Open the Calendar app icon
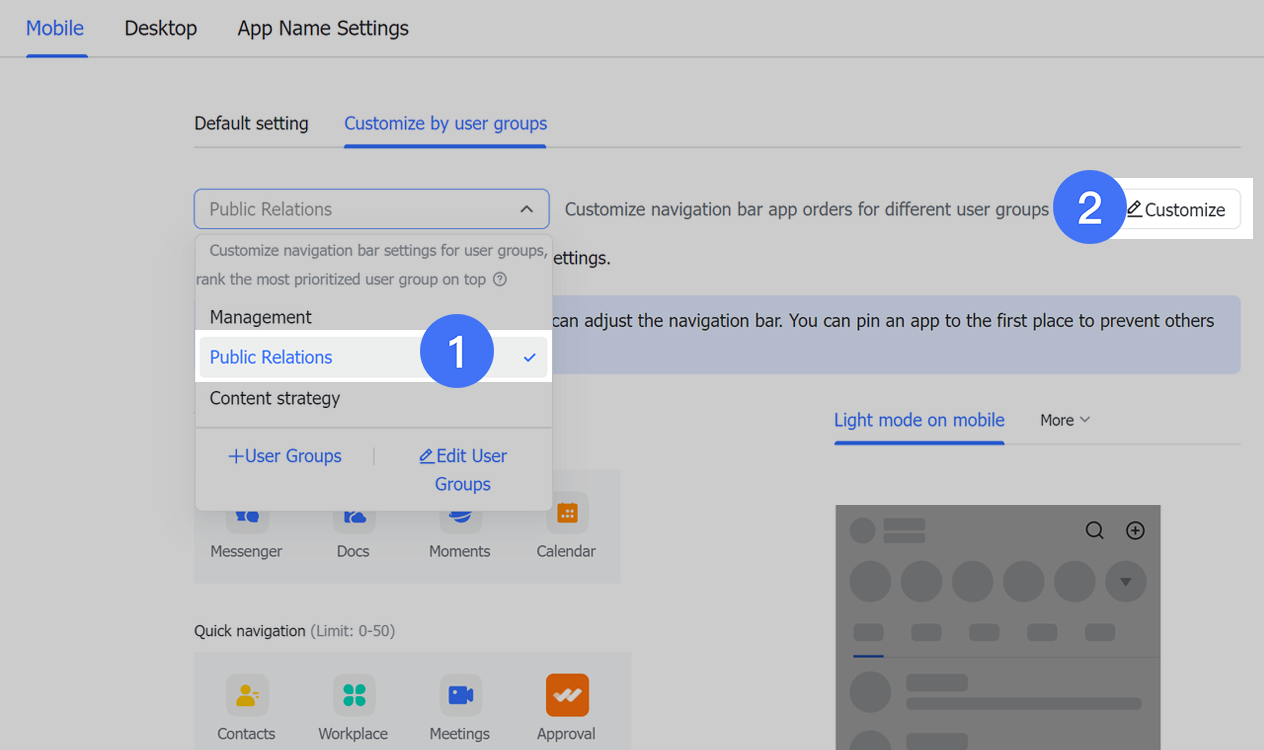 (566, 515)
